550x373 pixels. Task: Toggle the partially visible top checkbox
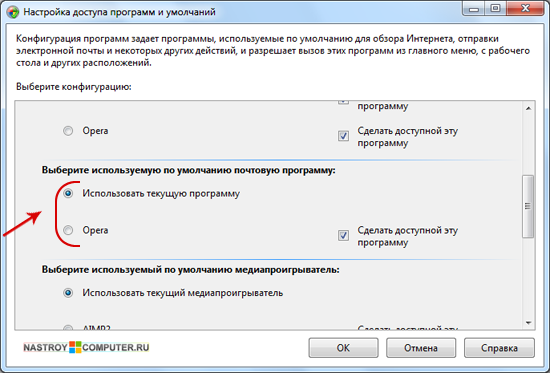coord(343,102)
